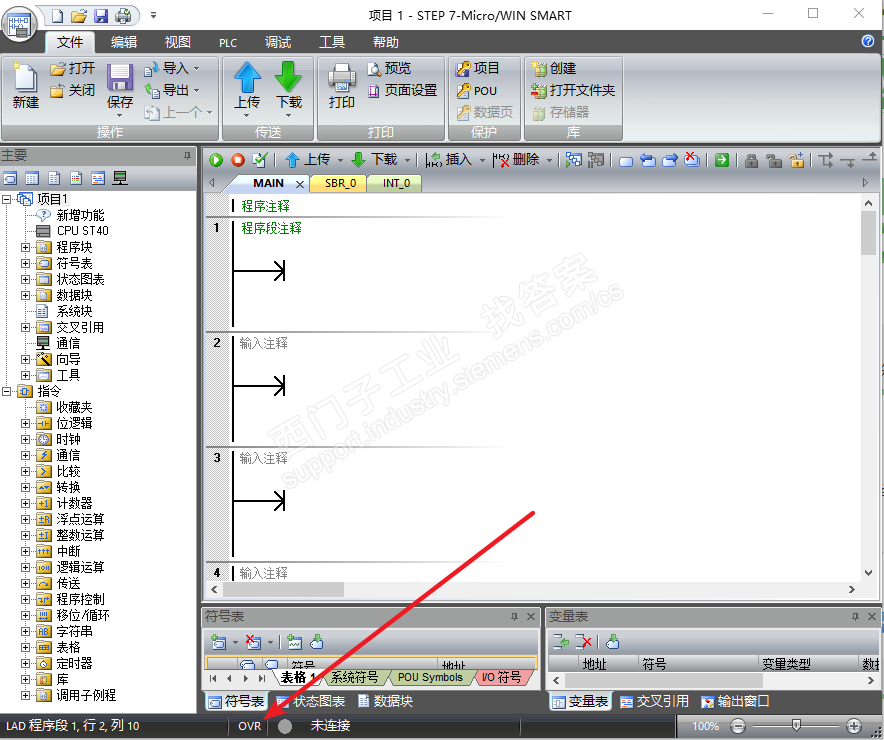
Task: Open the 编辑 ribbon tab
Action: [123, 42]
